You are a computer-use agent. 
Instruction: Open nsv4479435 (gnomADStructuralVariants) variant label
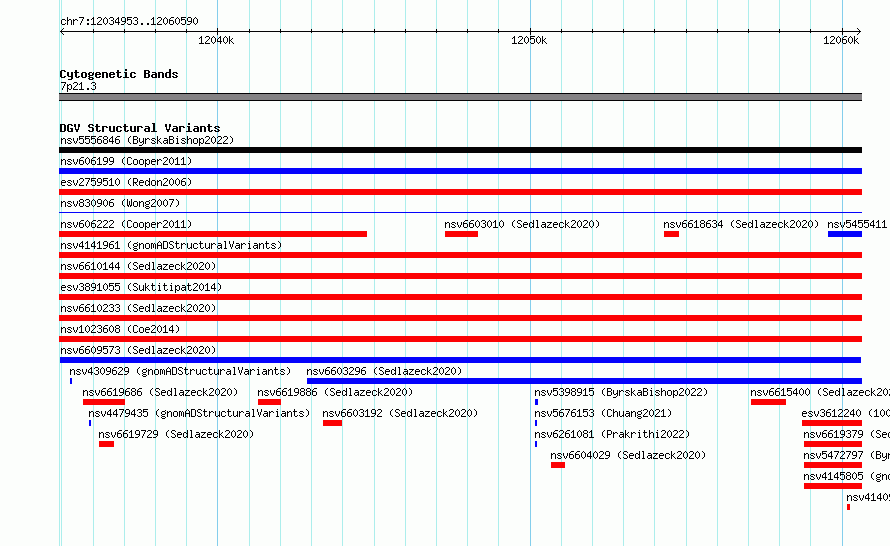[x=199, y=413]
